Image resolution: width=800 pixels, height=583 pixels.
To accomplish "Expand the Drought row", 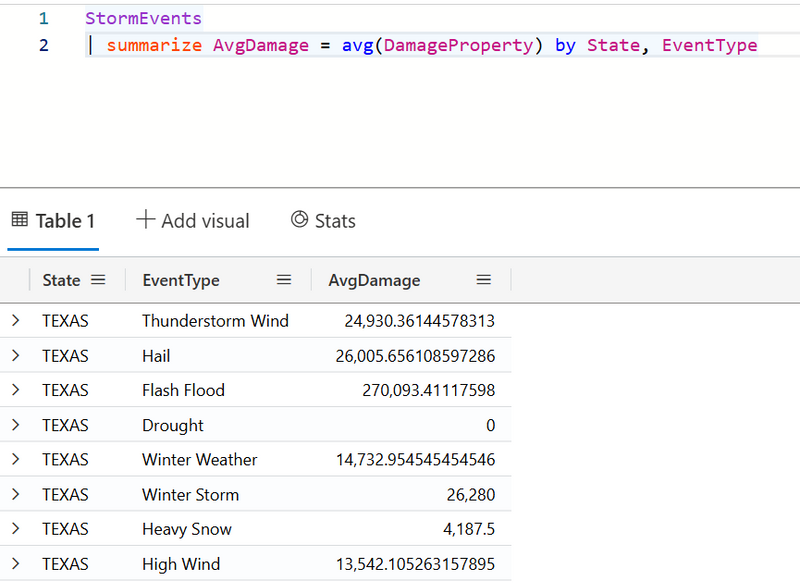I will coord(16,425).
